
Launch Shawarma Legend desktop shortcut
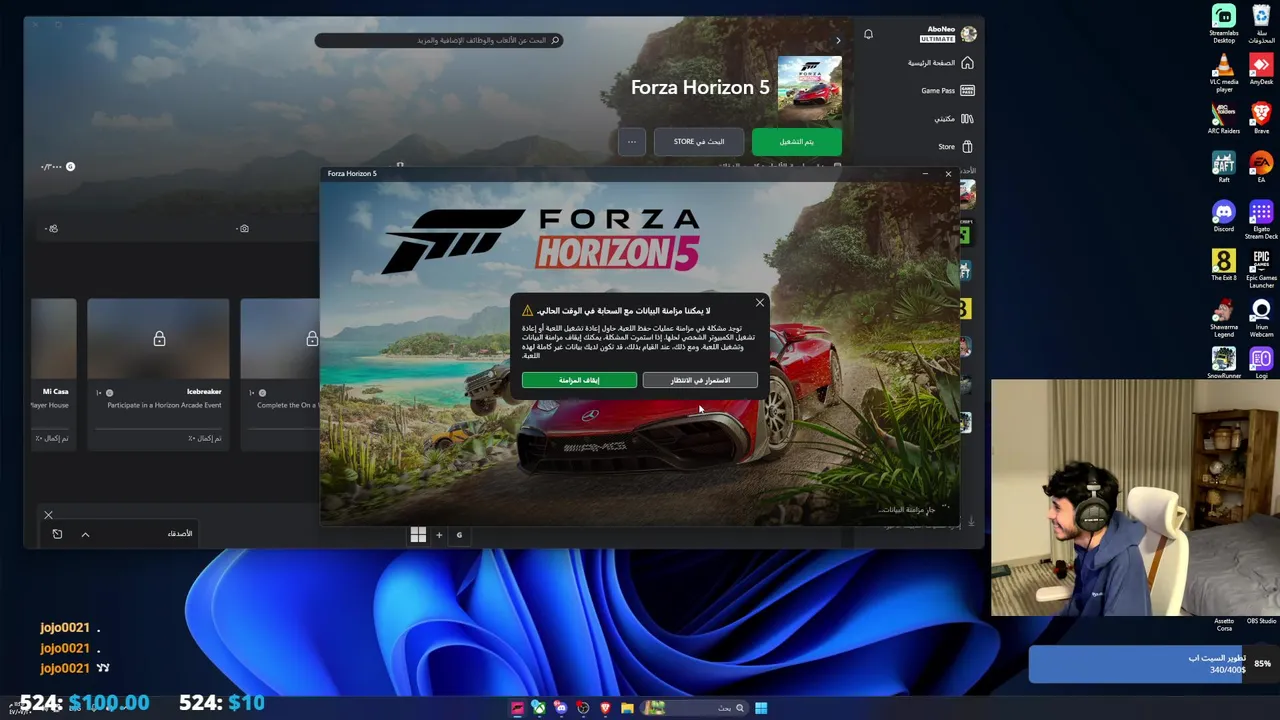click(x=1224, y=318)
